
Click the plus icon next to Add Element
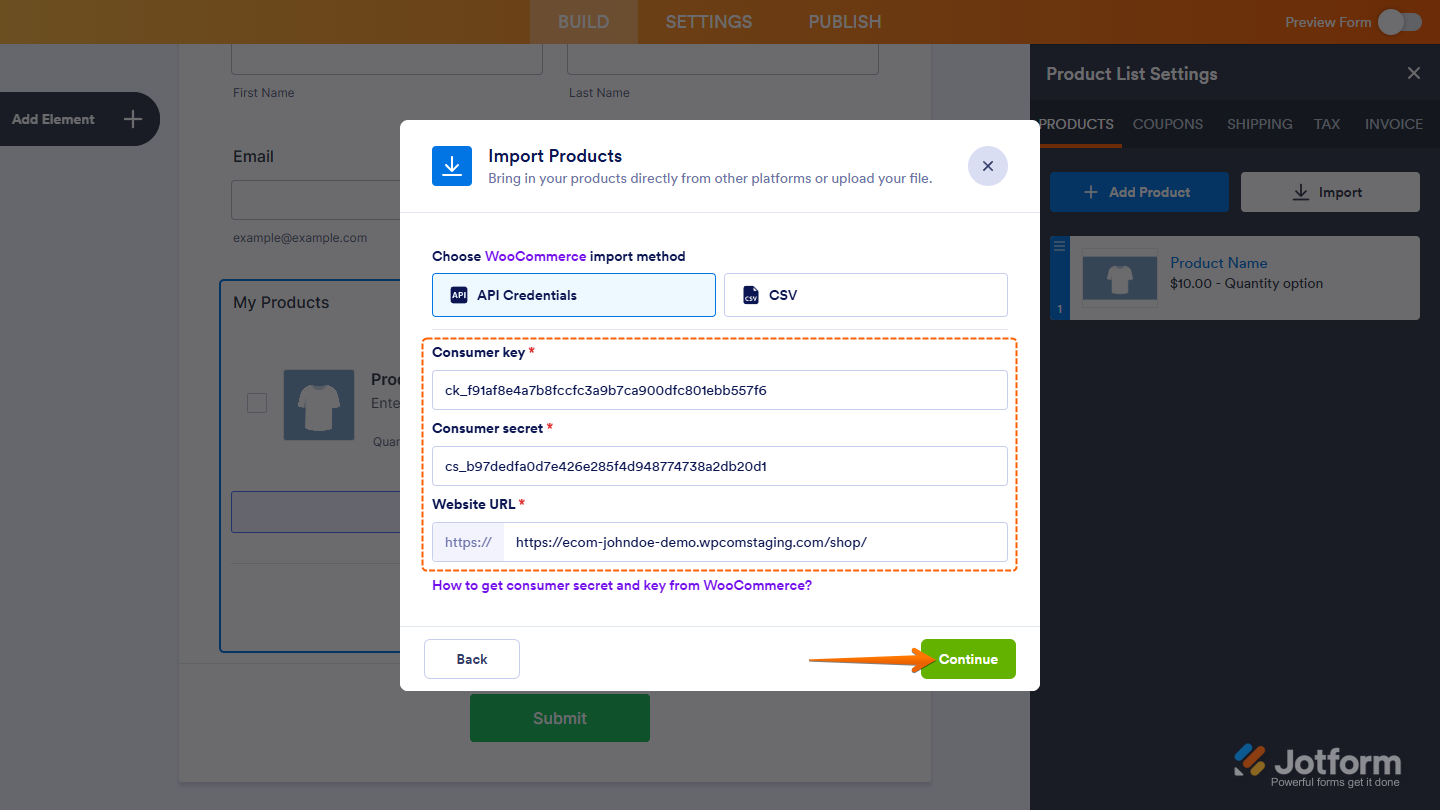[x=132, y=119]
